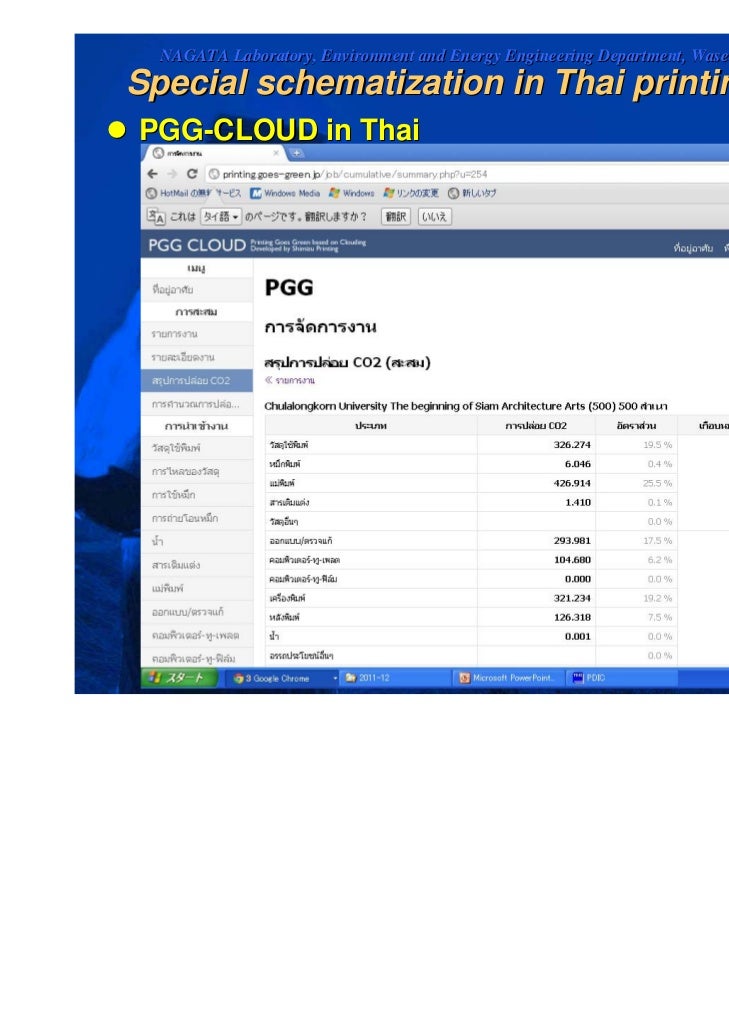Image resolution: width=729 pixels, height=1030 pixels.
Task: Click the value 293.981 in the table
Action: [x=572, y=541]
